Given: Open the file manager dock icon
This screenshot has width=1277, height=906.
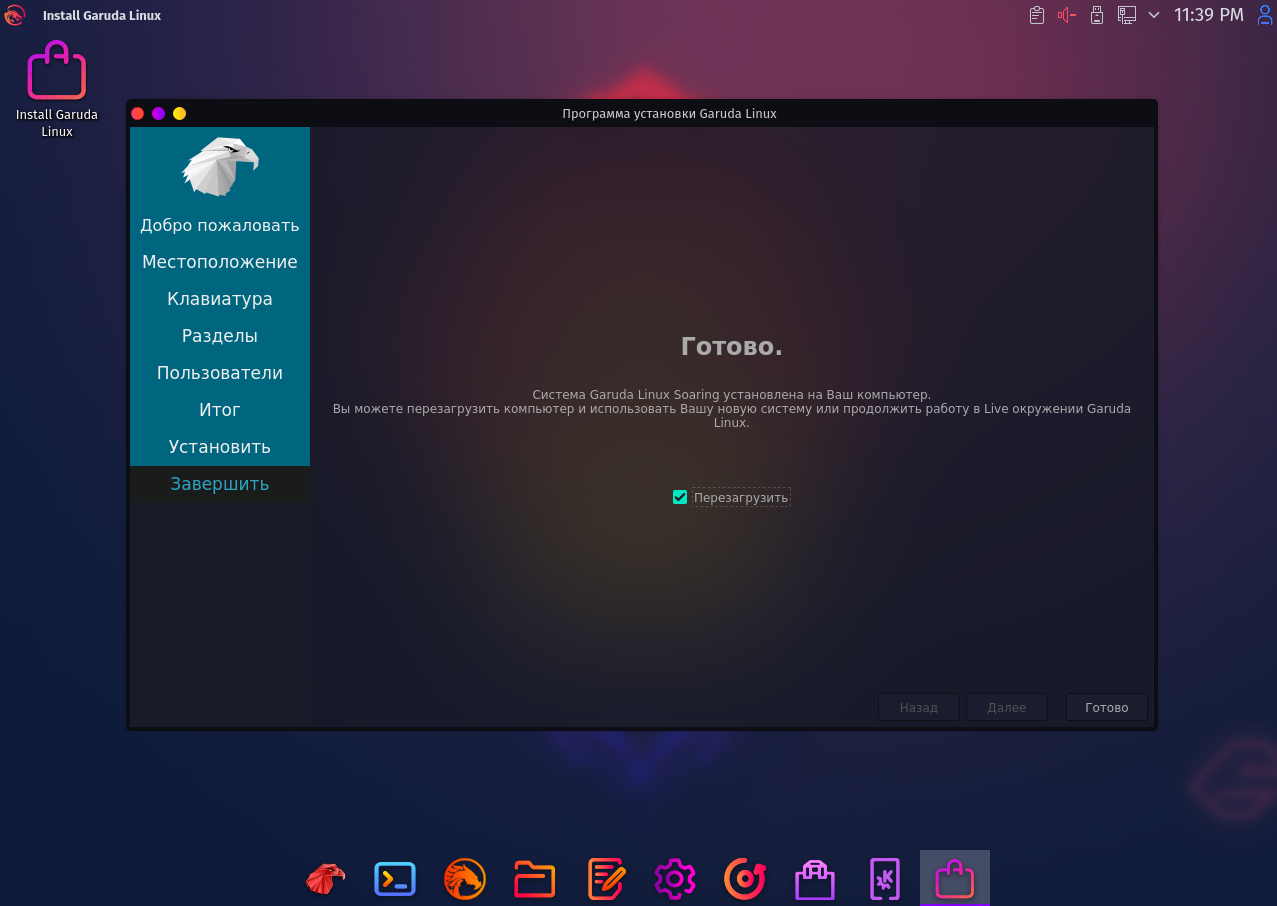Looking at the screenshot, I should pos(535,879).
